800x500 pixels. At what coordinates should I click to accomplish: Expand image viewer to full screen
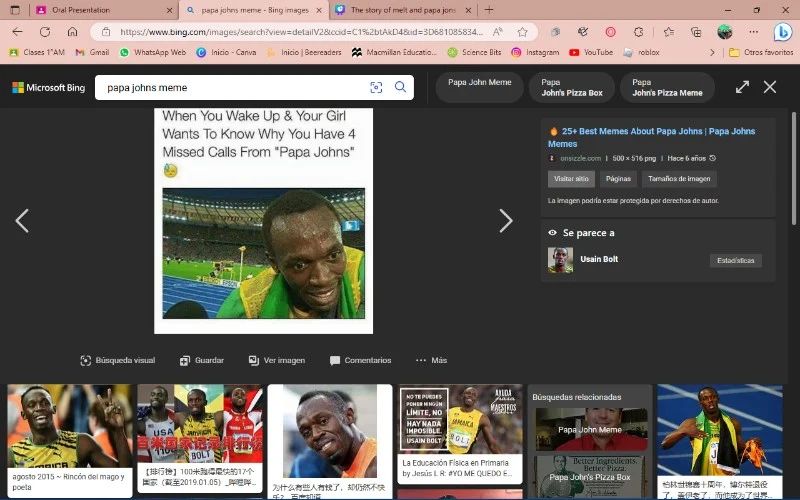(x=742, y=87)
